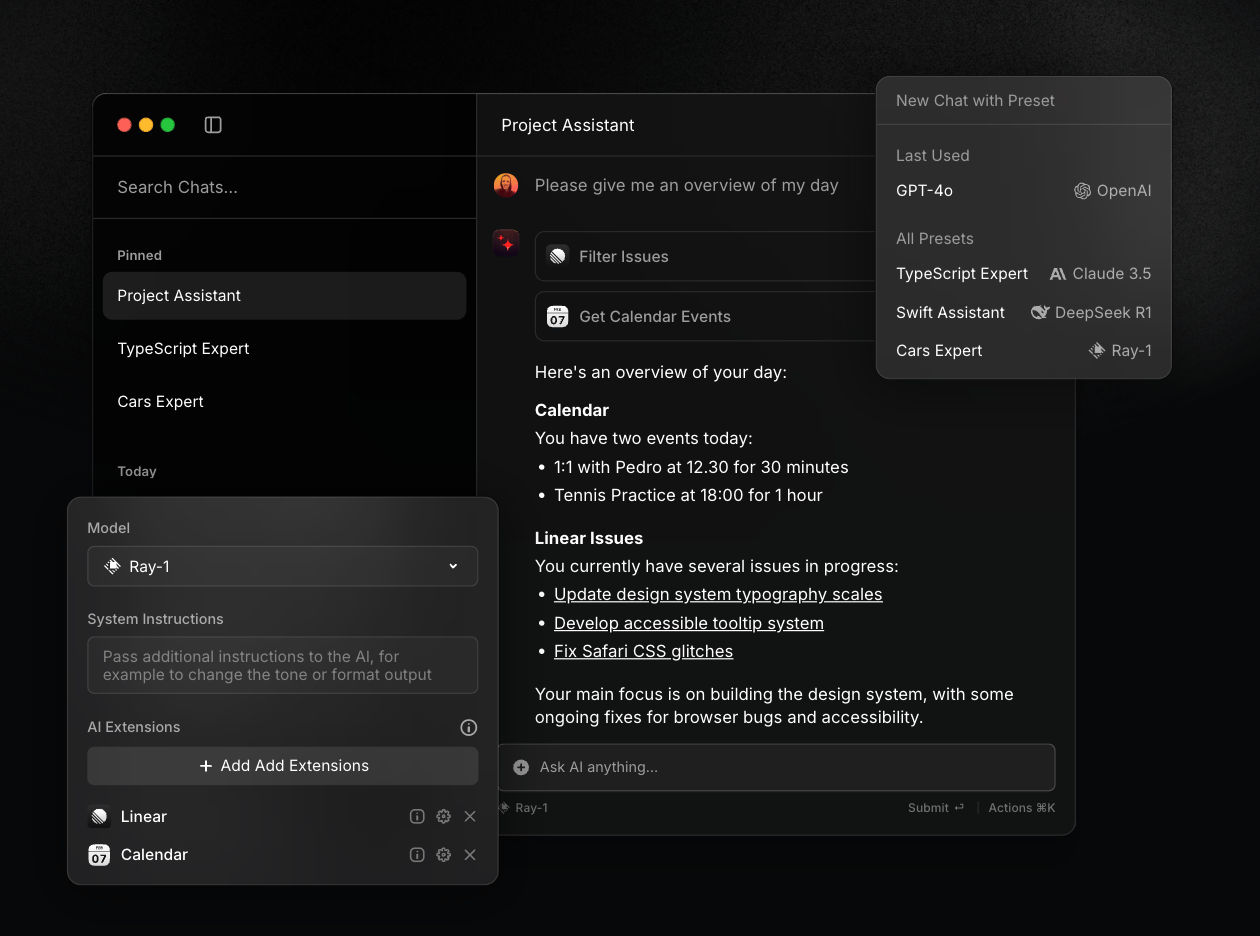The image size is (1260, 936).
Task: Select Swift Assistant preset in menu
Action: [x=1022, y=312]
